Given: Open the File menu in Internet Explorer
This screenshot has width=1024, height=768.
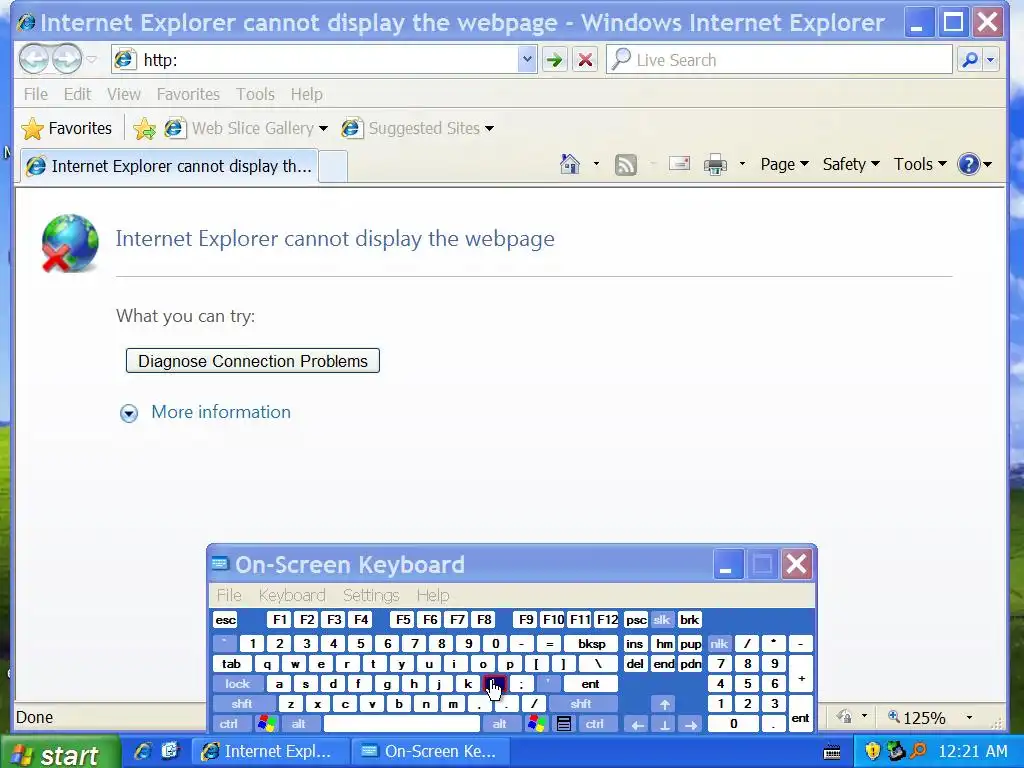Looking at the screenshot, I should (35, 94).
